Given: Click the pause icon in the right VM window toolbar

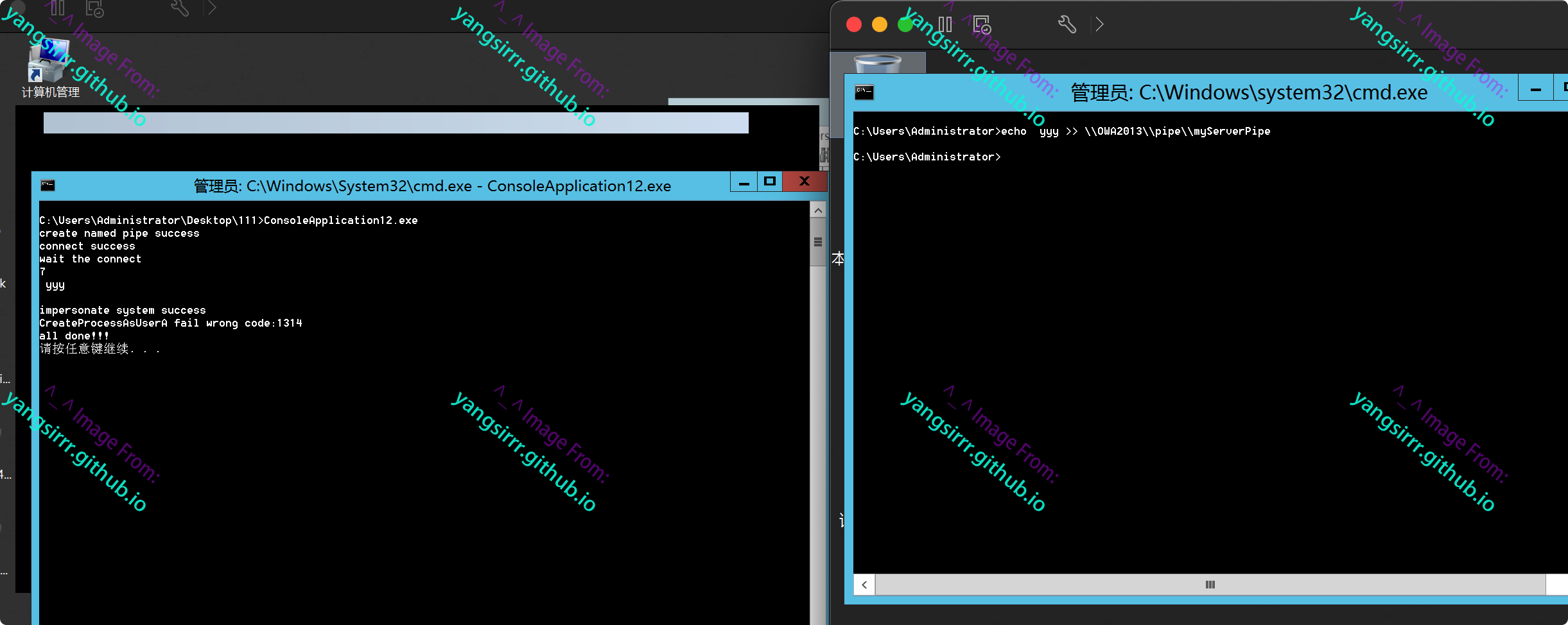Looking at the screenshot, I should coord(945,24).
